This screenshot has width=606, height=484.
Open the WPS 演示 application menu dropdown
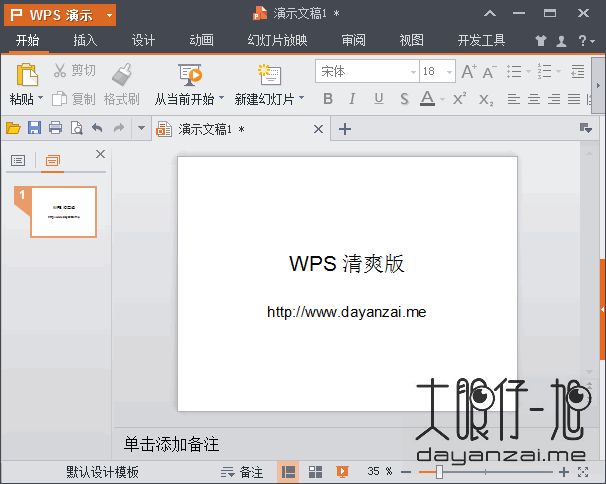click(x=109, y=15)
